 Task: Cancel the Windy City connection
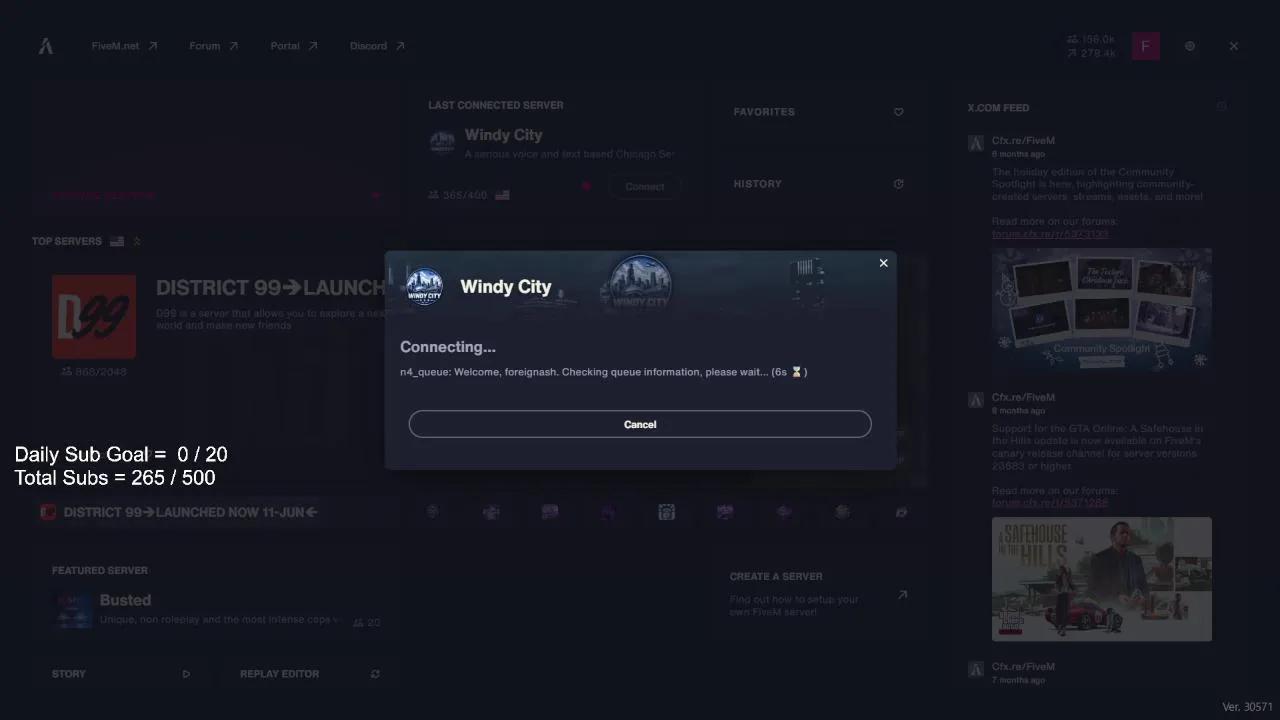tap(640, 424)
